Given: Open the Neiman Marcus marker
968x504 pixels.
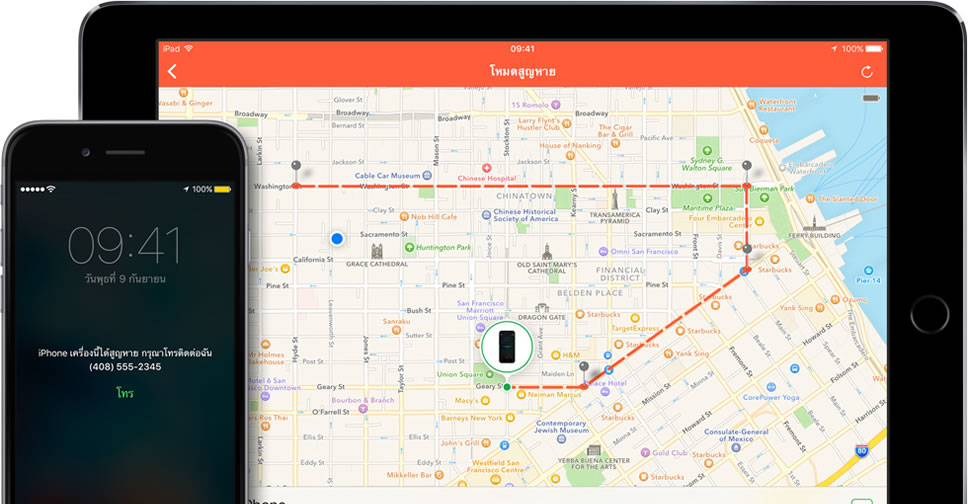Looking at the screenshot, I should [521, 394].
